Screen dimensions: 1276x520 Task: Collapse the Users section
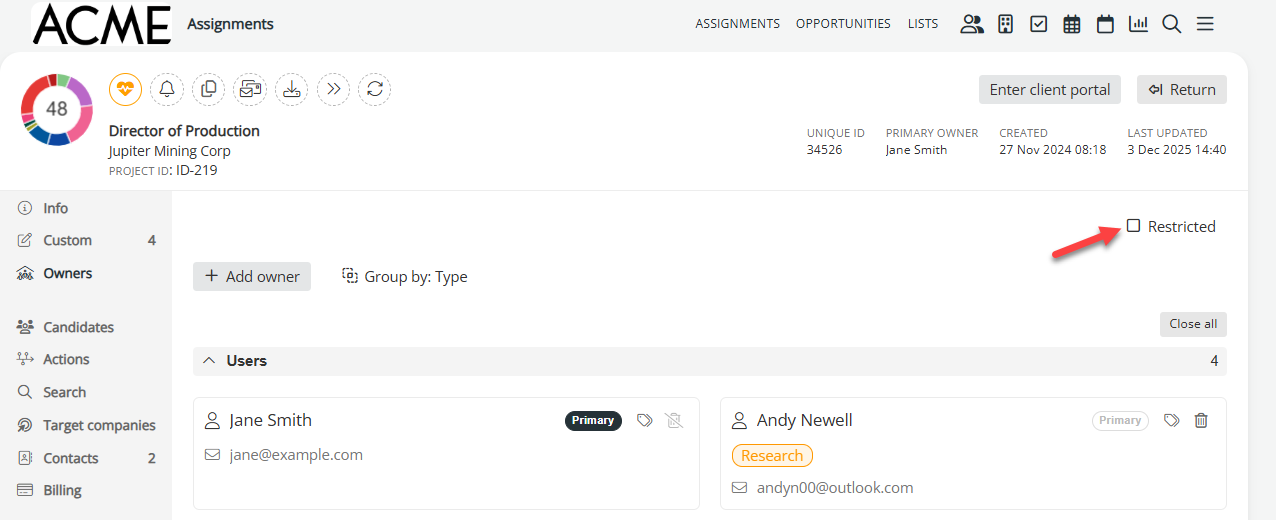(x=209, y=361)
